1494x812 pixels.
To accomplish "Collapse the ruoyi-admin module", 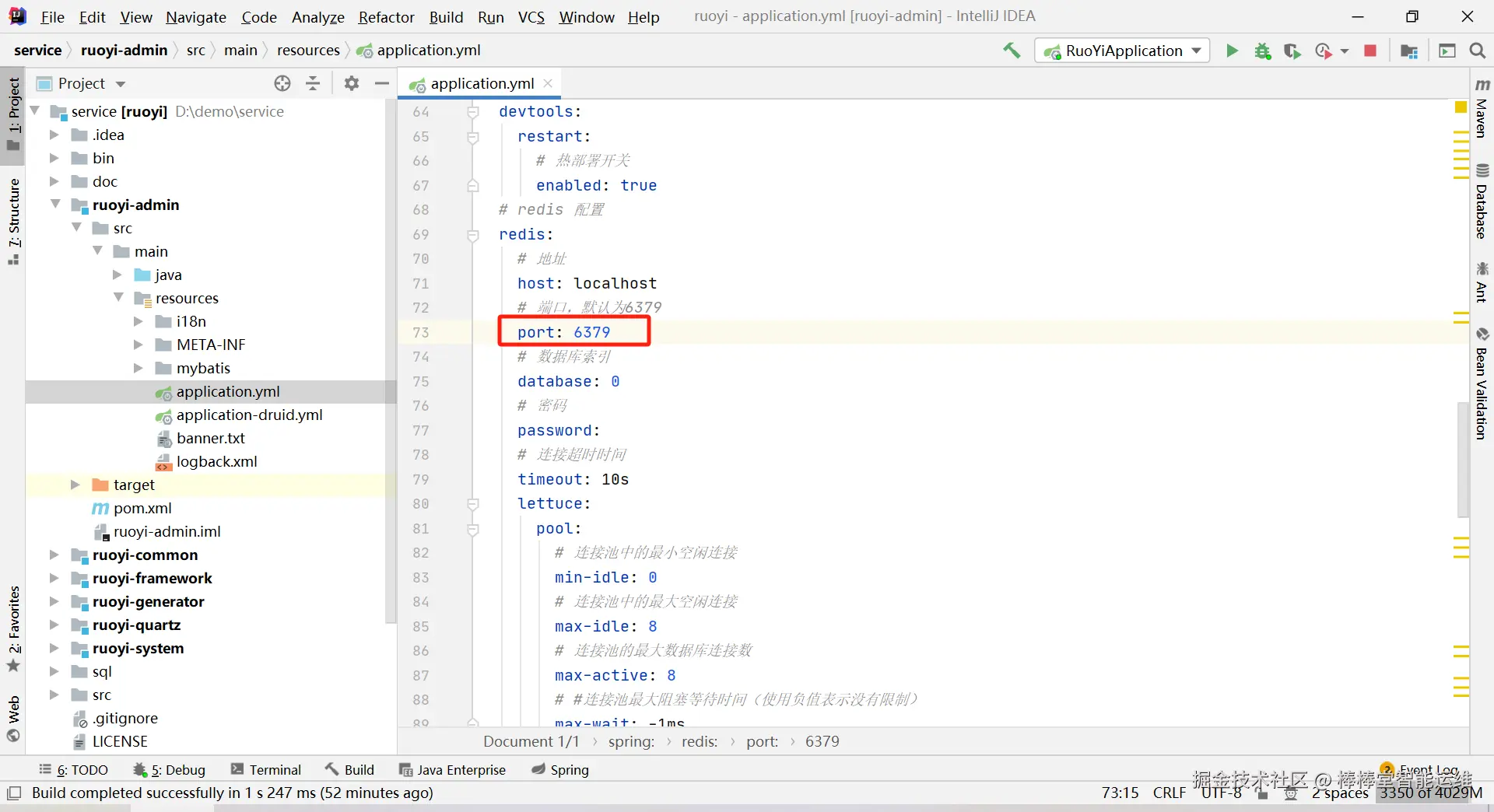I will [x=55, y=204].
